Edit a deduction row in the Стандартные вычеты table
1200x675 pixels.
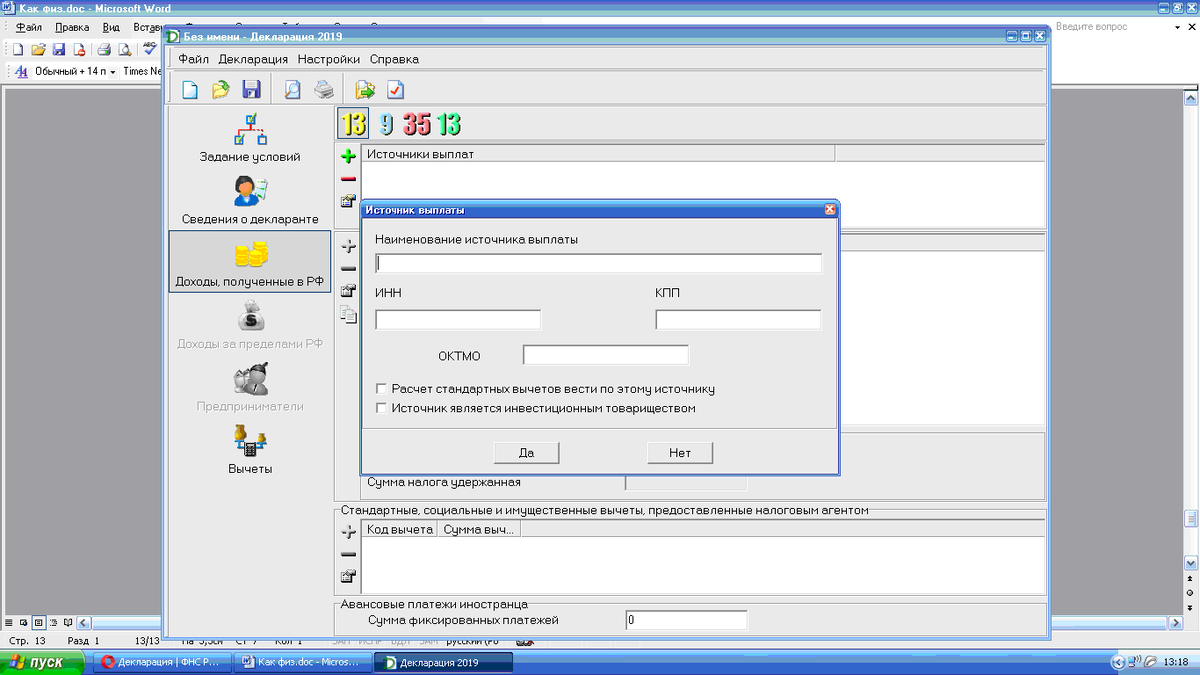coord(348,576)
